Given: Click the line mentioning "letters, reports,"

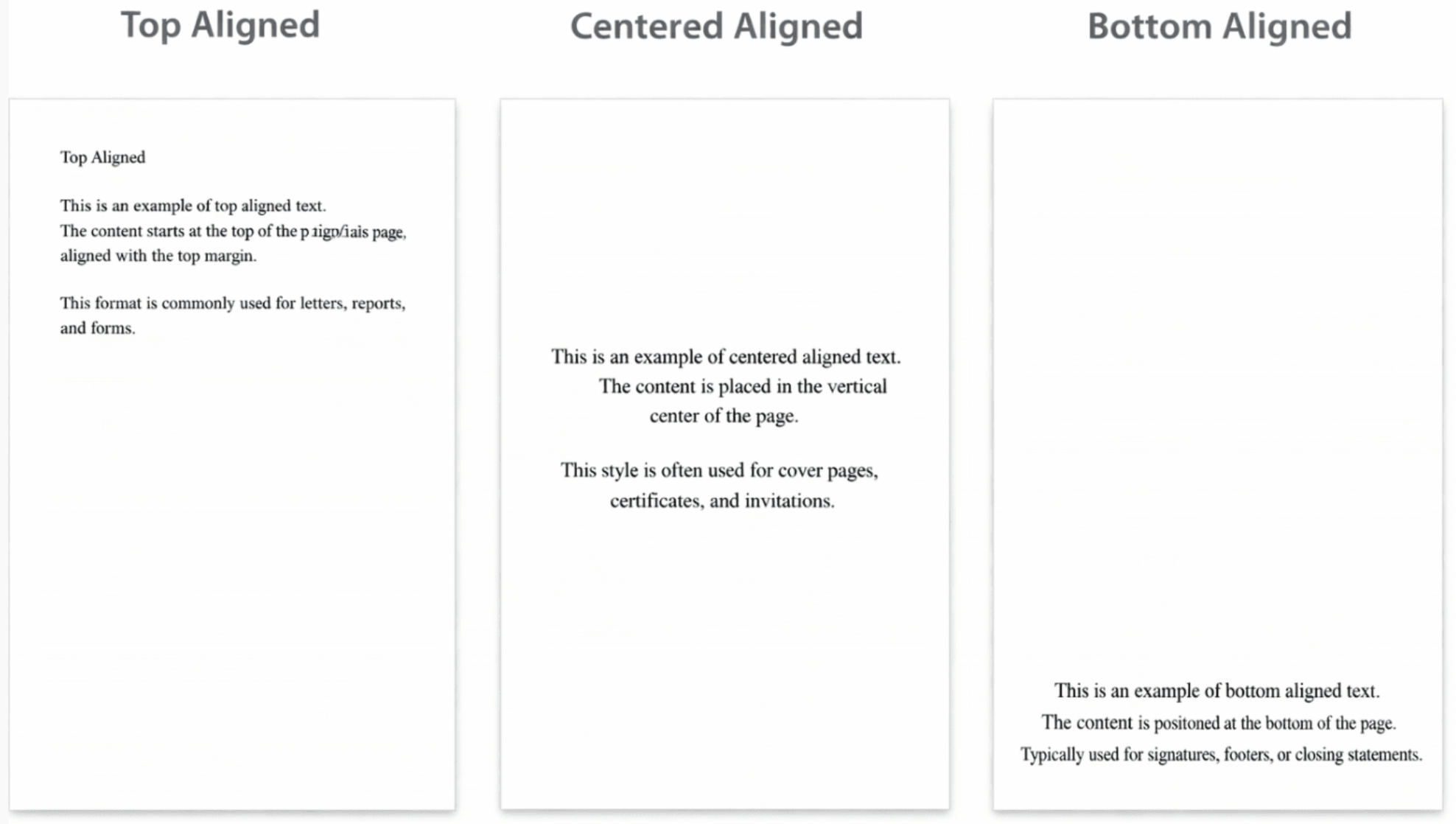Looking at the screenshot, I should point(233,304).
